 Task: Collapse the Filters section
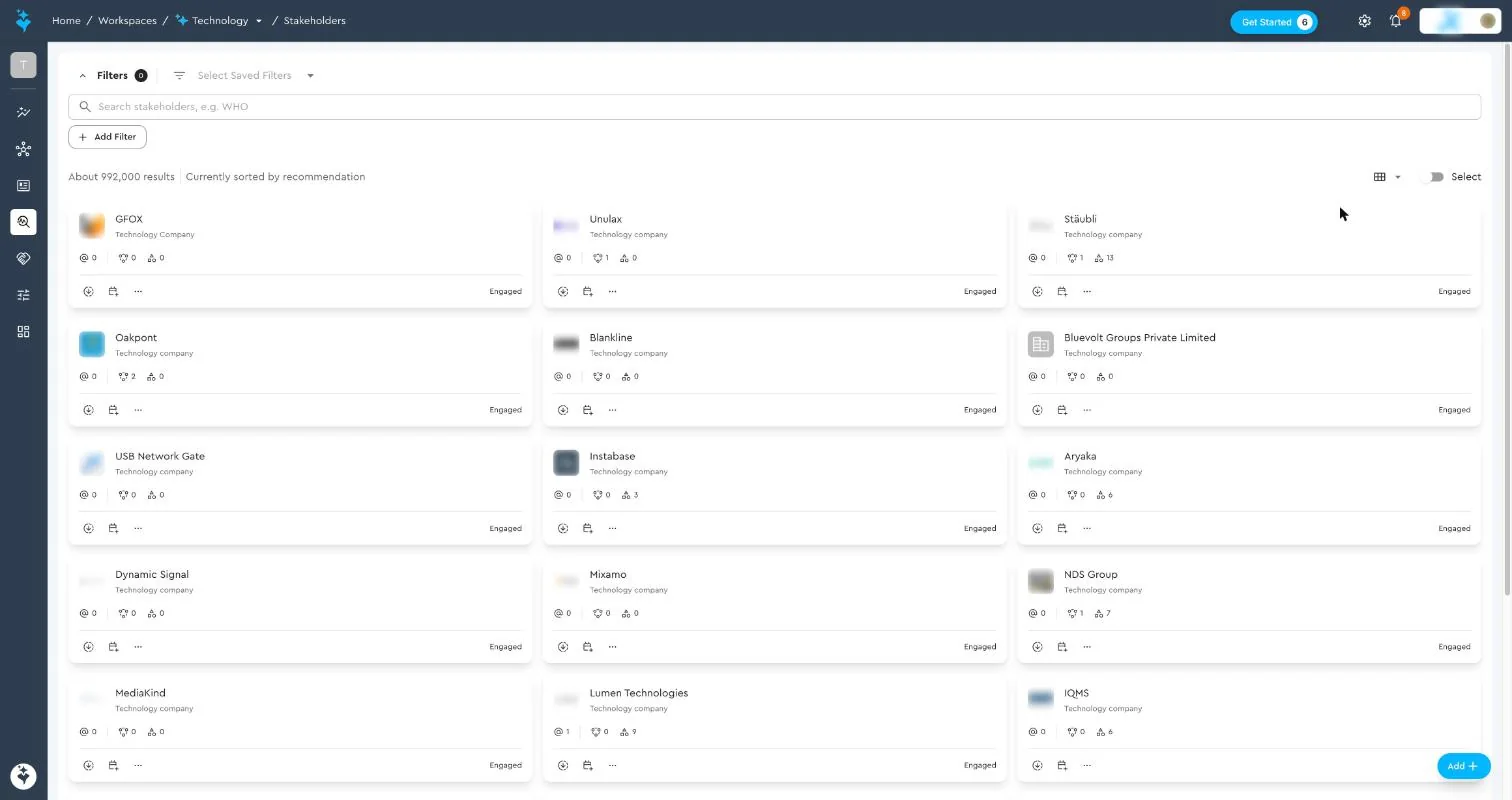tap(83, 76)
